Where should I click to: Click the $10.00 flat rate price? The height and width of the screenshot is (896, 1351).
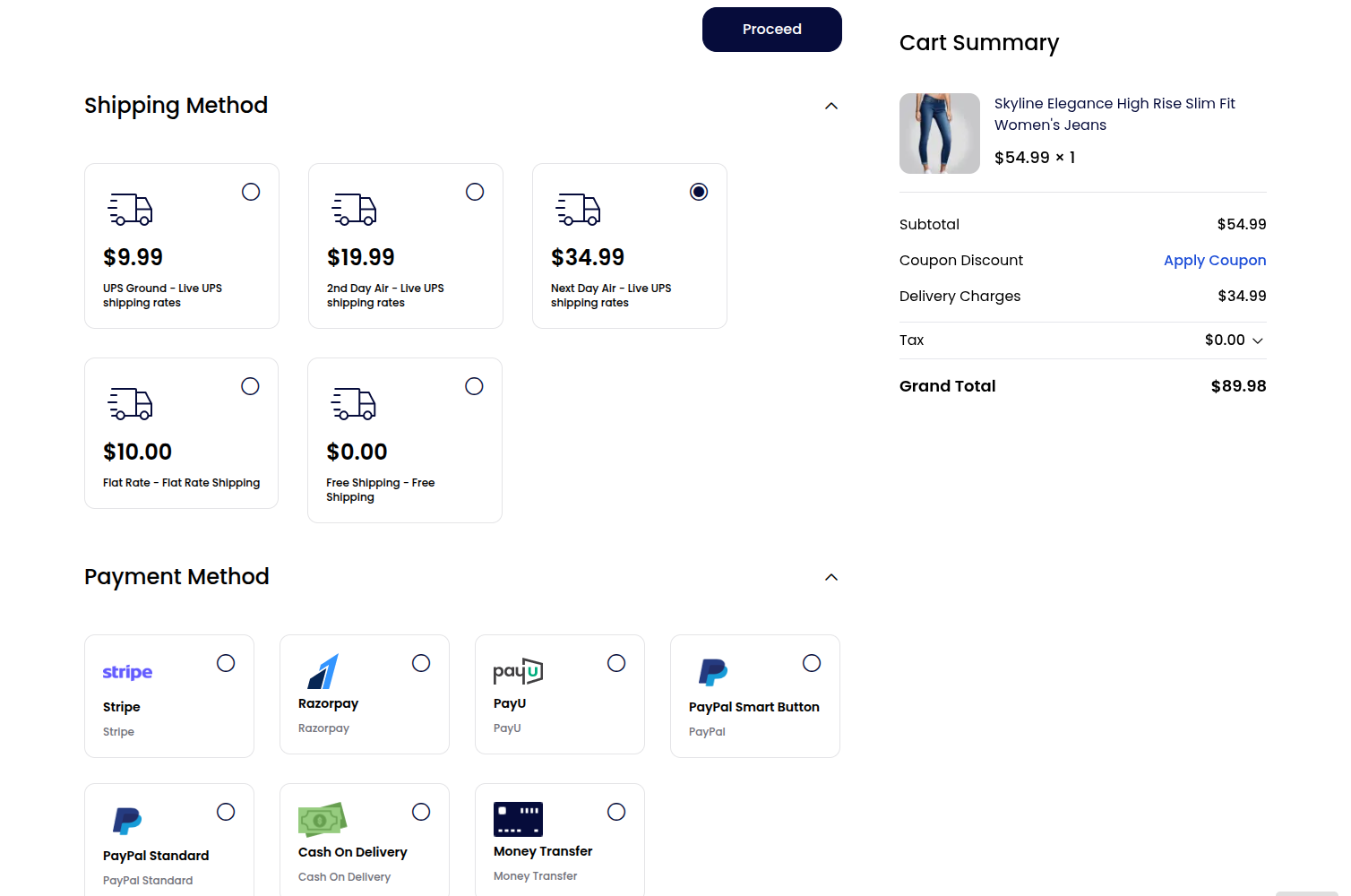[137, 452]
